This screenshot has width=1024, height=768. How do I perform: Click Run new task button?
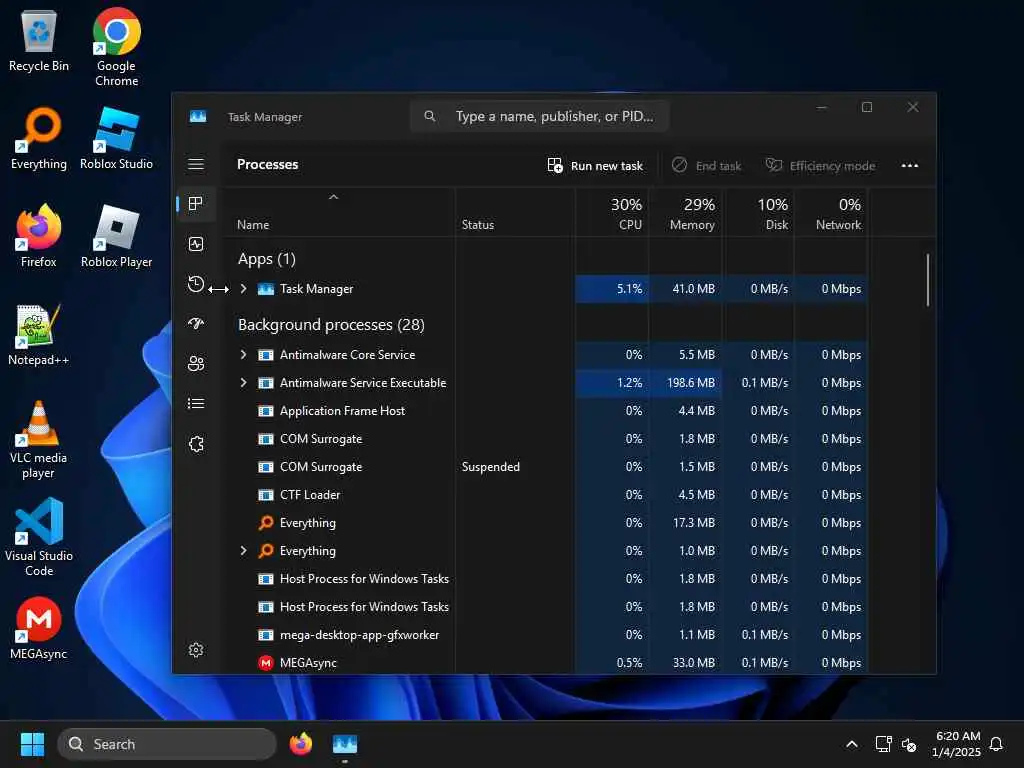595,166
